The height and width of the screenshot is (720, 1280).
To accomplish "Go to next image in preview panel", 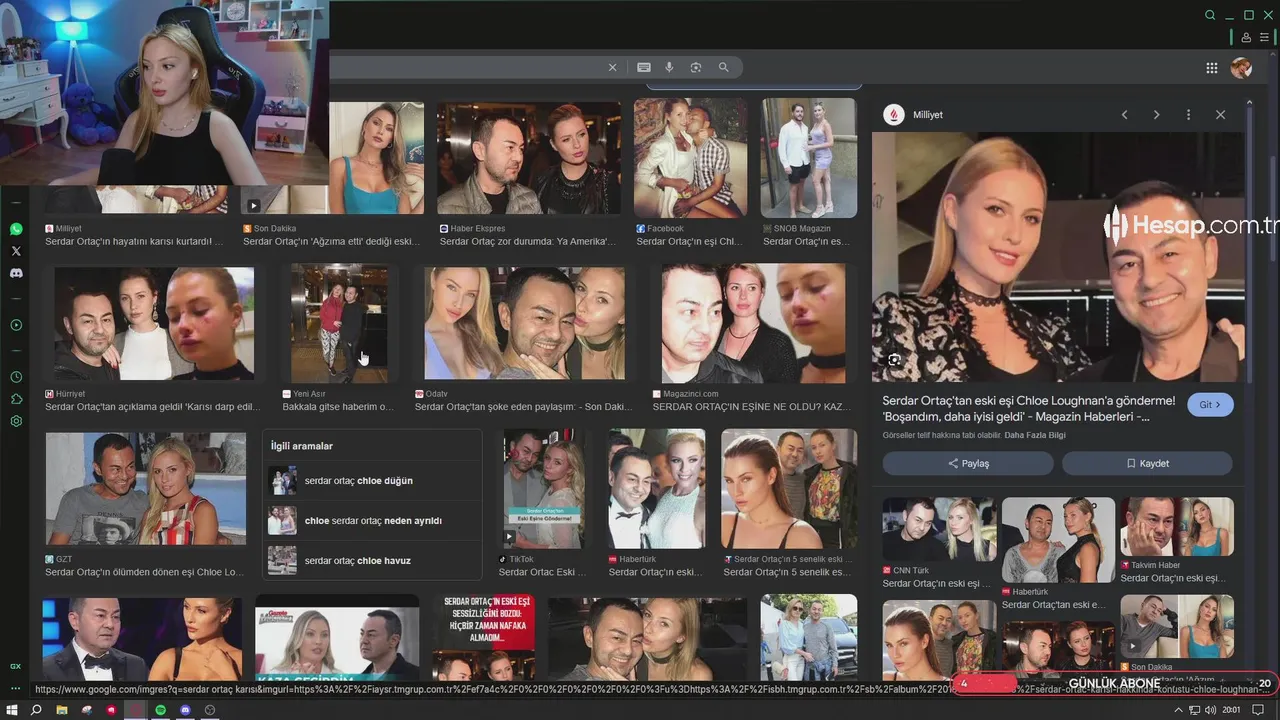I will [x=1156, y=115].
